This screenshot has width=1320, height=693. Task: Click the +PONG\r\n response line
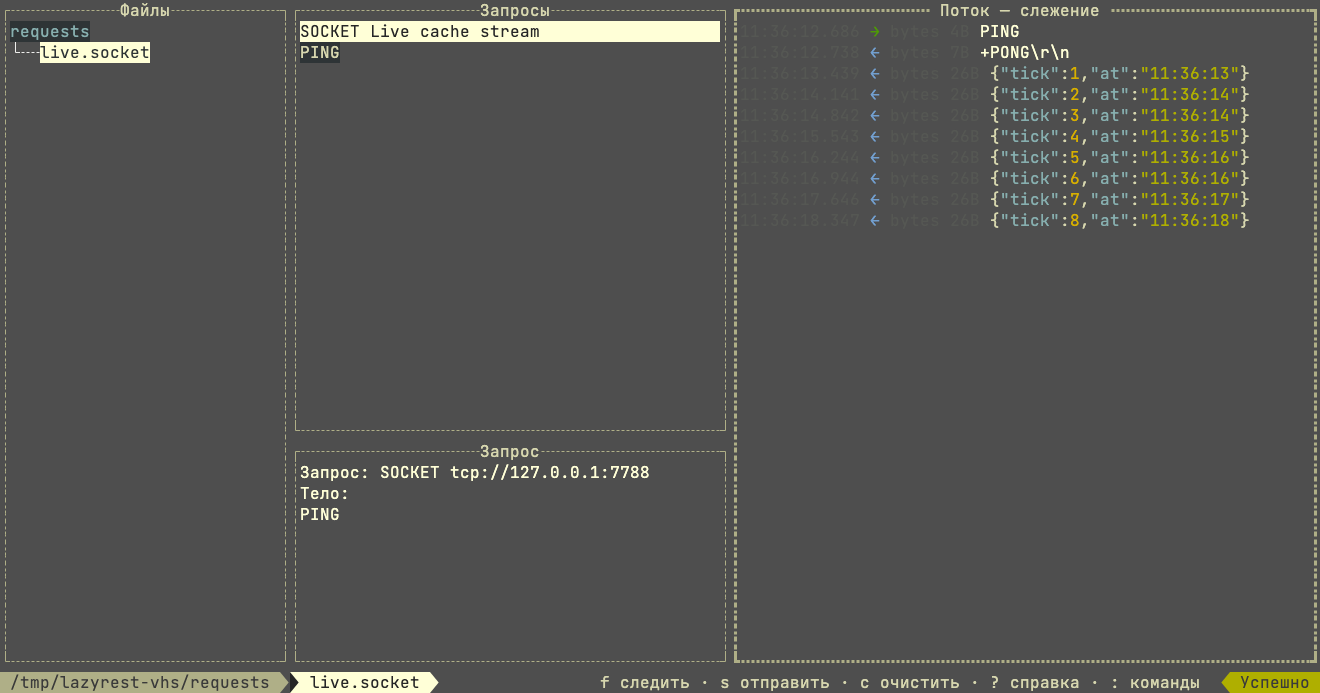point(1025,53)
